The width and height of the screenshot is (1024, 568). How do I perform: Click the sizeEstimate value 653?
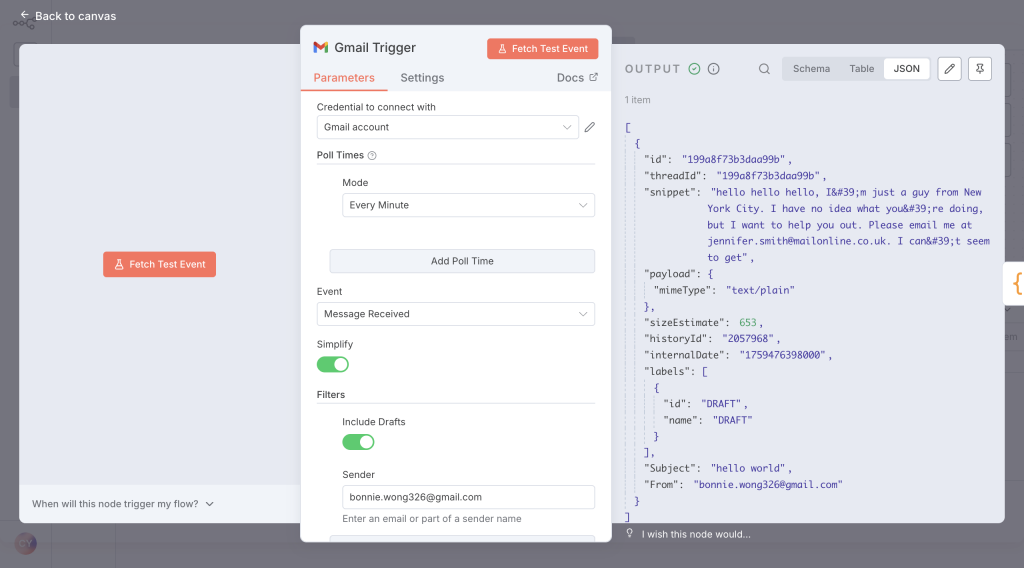[x=748, y=323]
